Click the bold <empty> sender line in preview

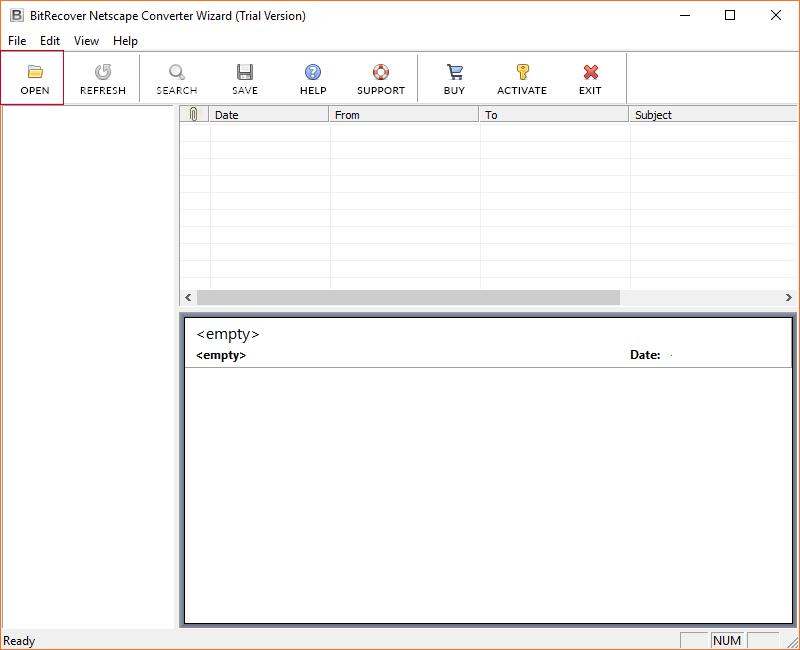(221, 355)
